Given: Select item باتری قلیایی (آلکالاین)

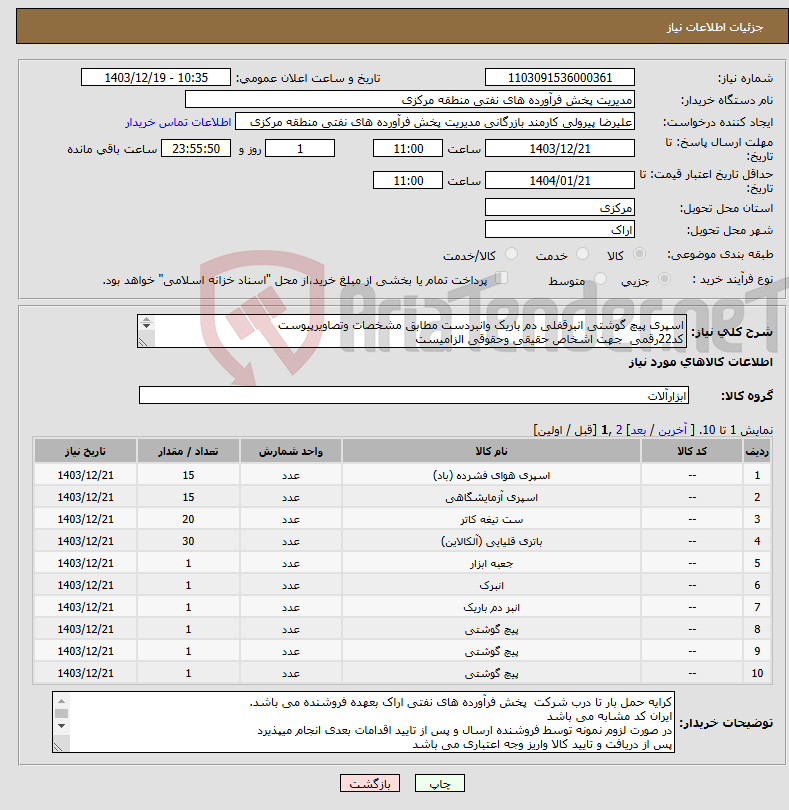Looking at the screenshot, I should coord(491,541).
